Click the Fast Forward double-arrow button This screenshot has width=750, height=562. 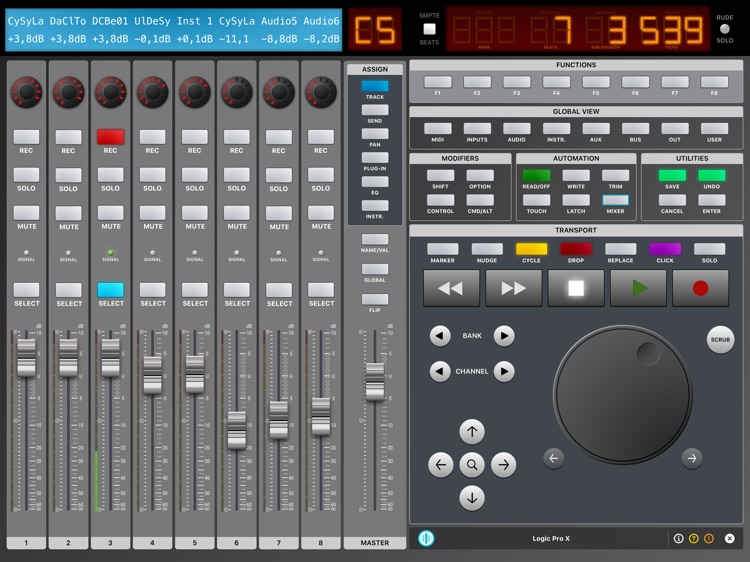pos(513,288)
